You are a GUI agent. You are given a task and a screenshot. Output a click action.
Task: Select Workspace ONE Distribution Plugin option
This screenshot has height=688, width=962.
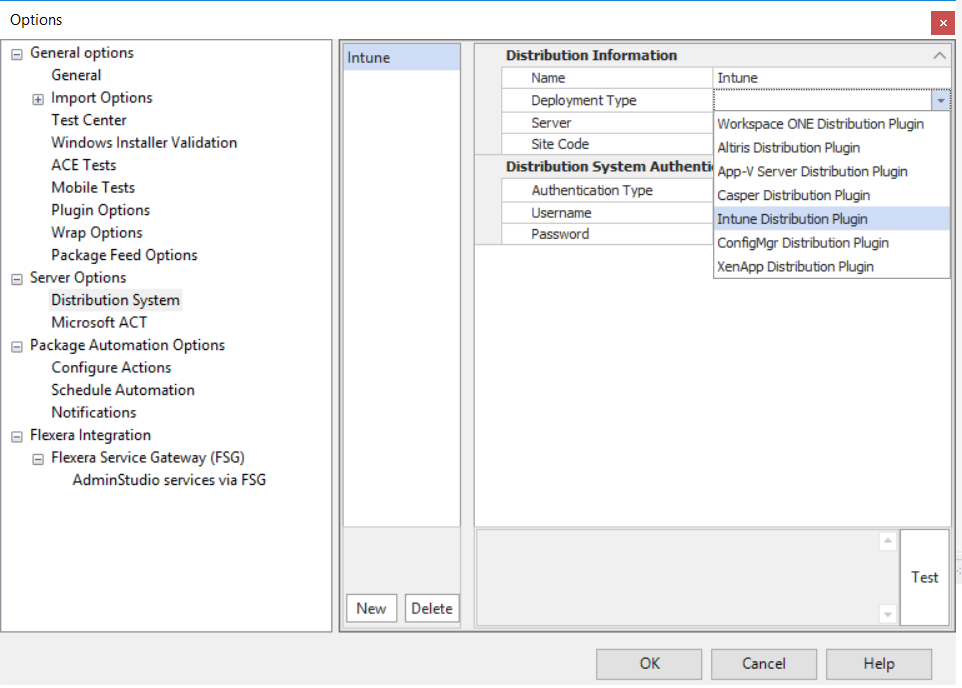click(820, 124)
